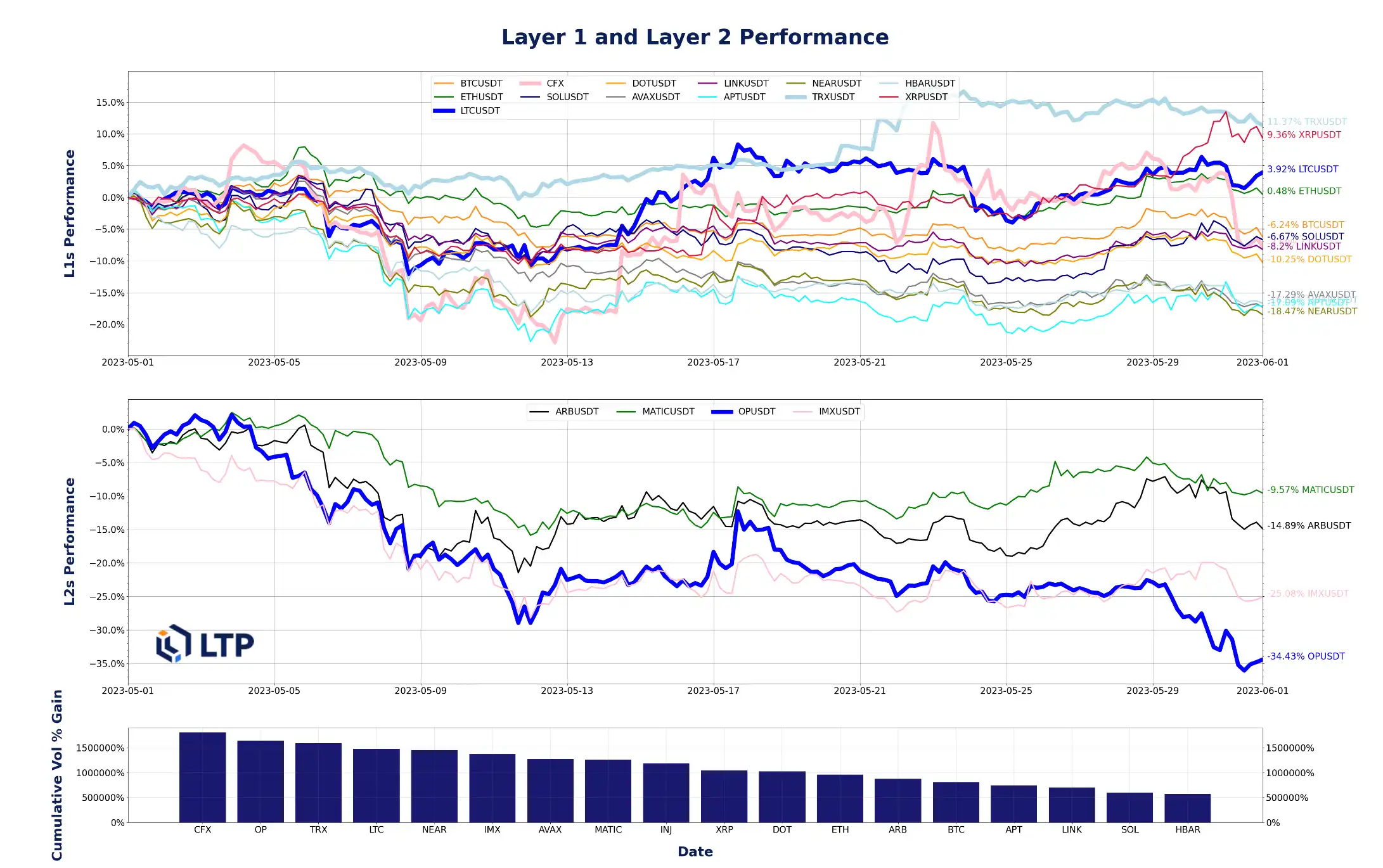This screenshot has width=1383, height=868.
Task: Click the LTC bar in volume chart
Action: [x=376, y=786]
